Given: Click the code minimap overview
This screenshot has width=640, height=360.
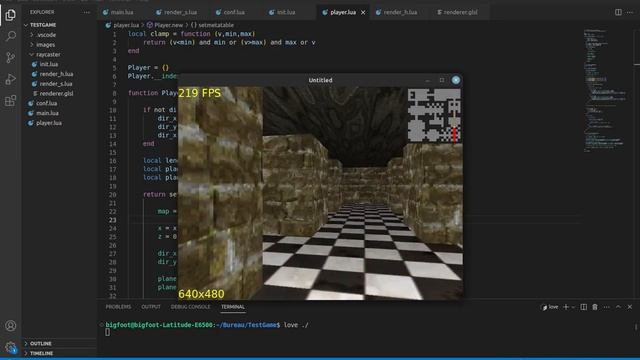Looking at the screenshot, I should (606, 91).
